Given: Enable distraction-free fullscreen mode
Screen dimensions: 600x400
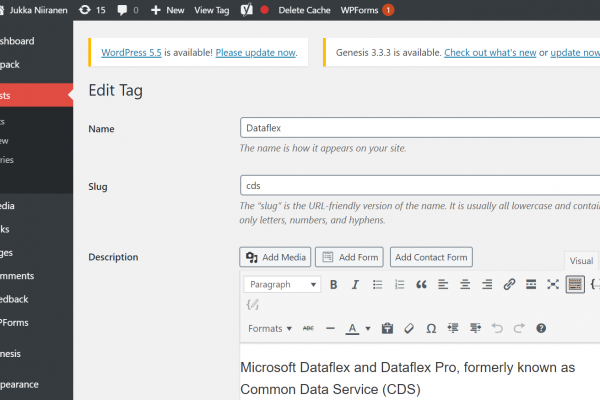Looking at the screenshot, I should coord(553,284).
